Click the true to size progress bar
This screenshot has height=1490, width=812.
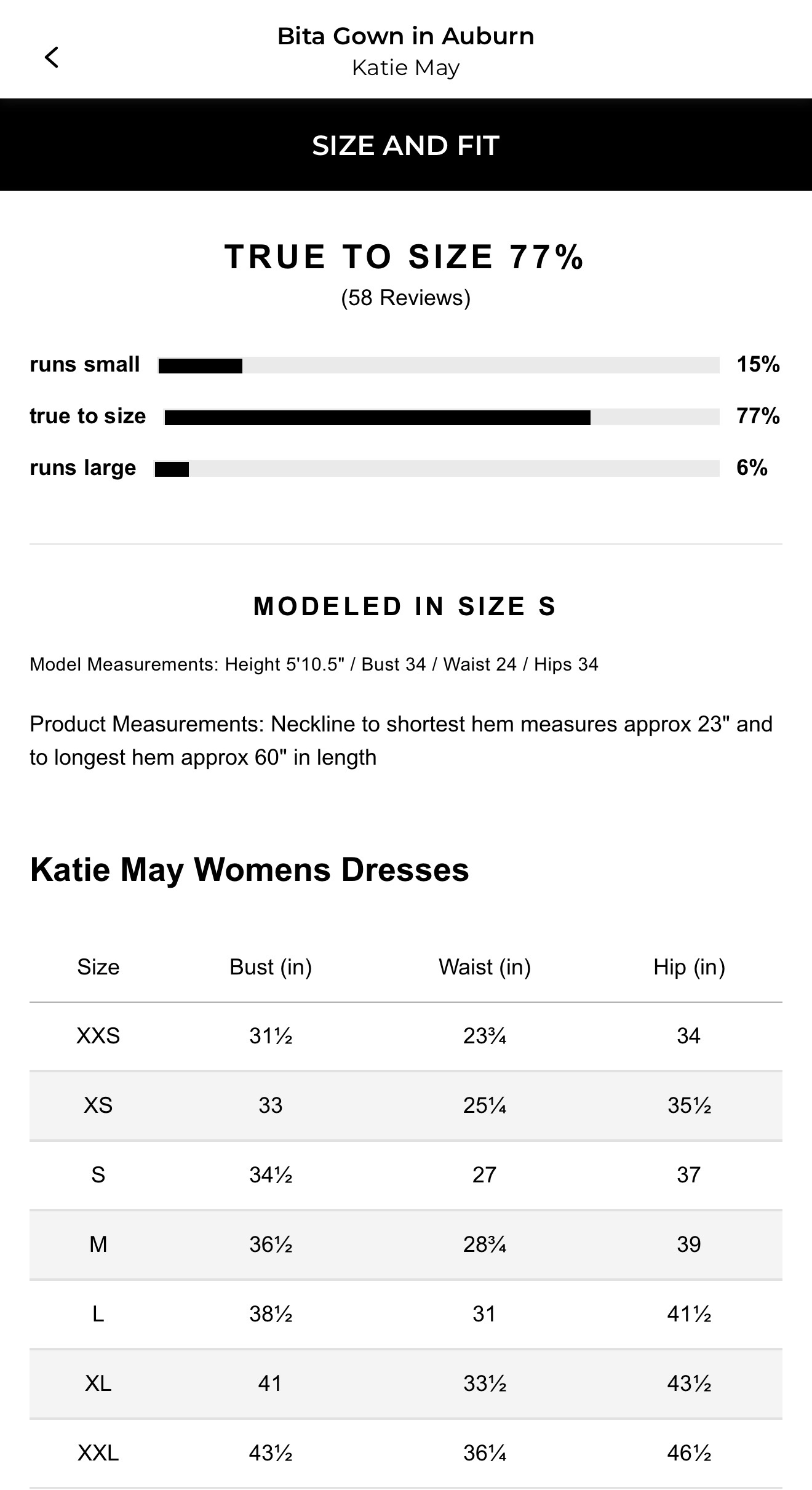pos(442,417)
